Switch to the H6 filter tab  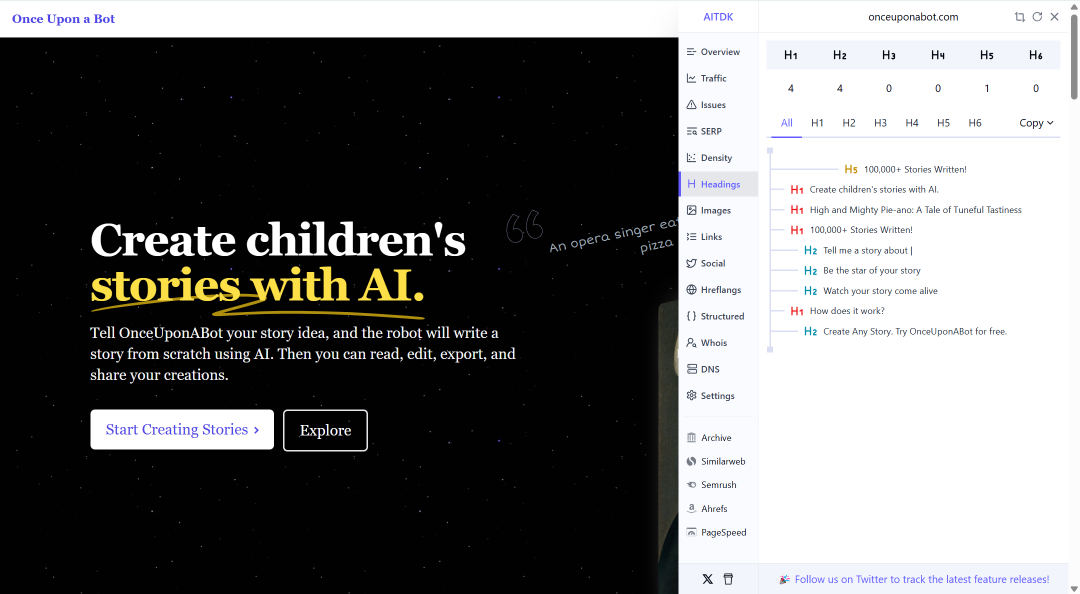(x=975, y=123)
